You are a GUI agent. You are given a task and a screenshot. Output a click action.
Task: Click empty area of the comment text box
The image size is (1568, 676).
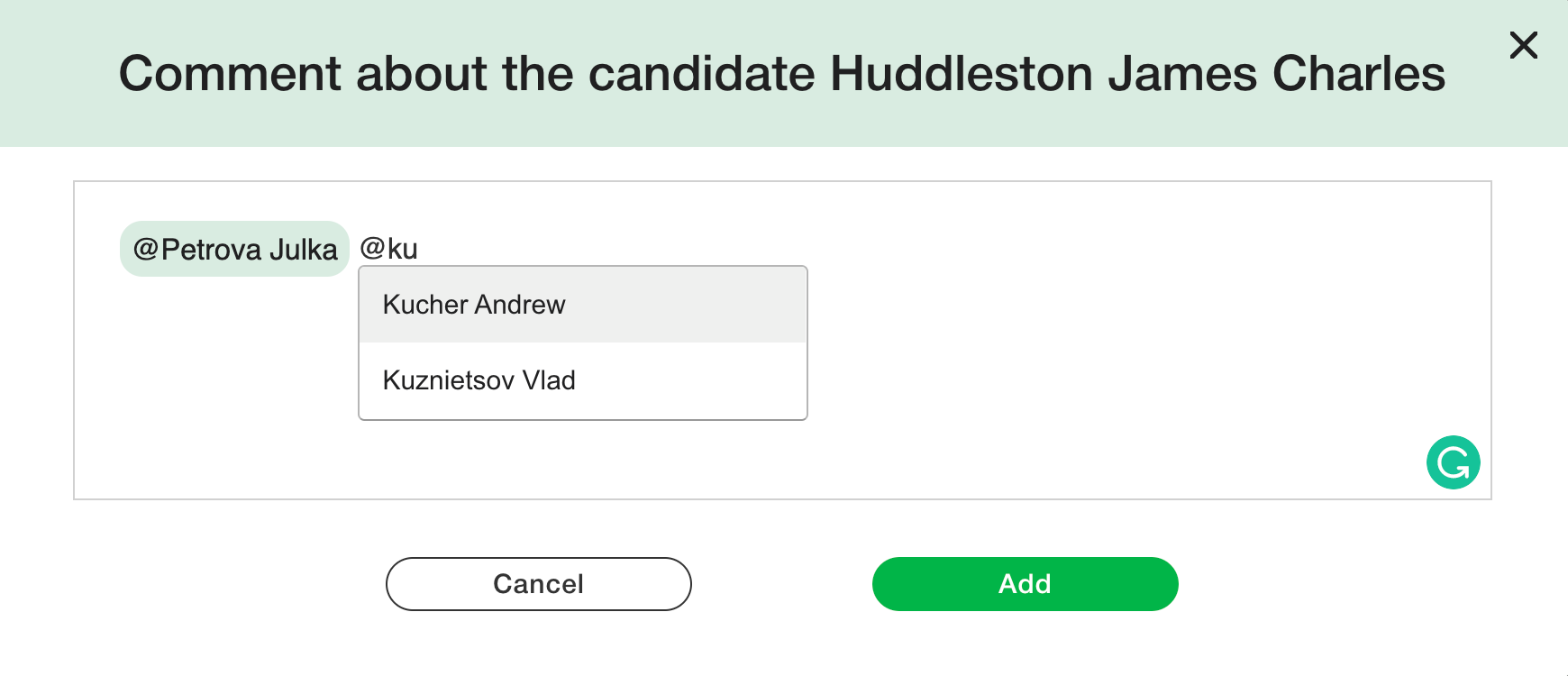1081,361
